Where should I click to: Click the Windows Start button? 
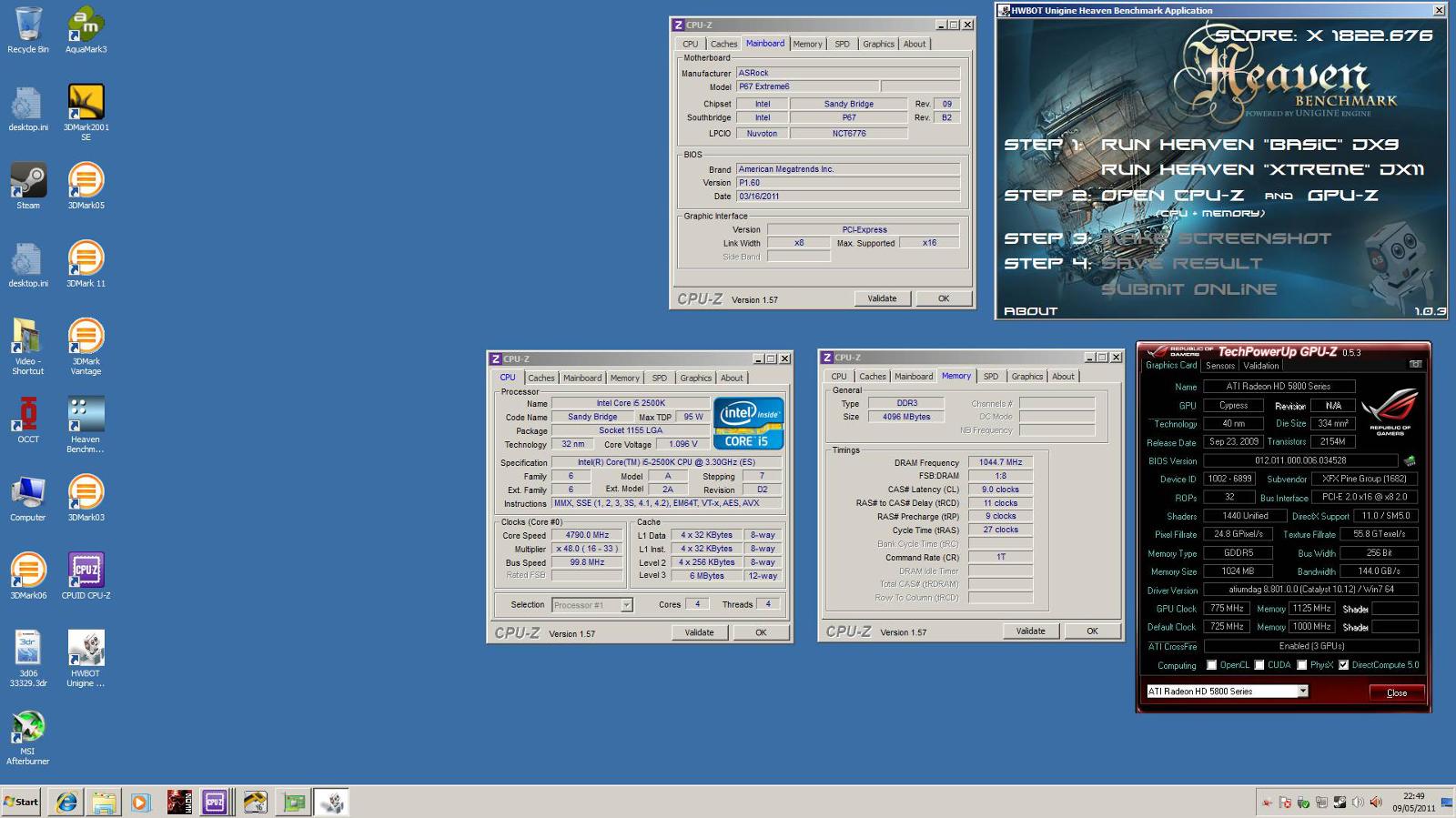coord(21,802)
